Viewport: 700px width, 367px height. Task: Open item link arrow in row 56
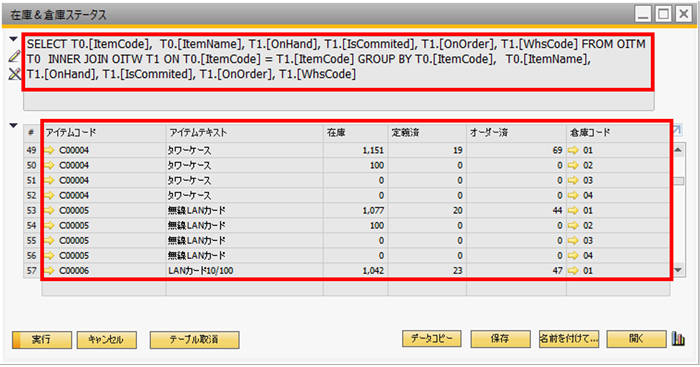pyautogui.click(x=50, y=256)
